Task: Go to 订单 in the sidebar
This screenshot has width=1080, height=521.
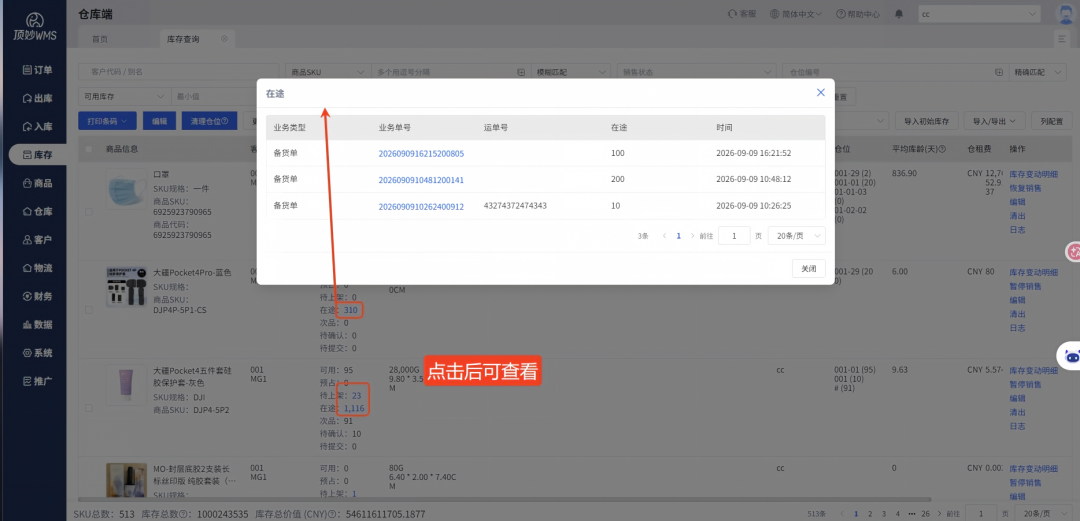Action: [x=37, y=70]
